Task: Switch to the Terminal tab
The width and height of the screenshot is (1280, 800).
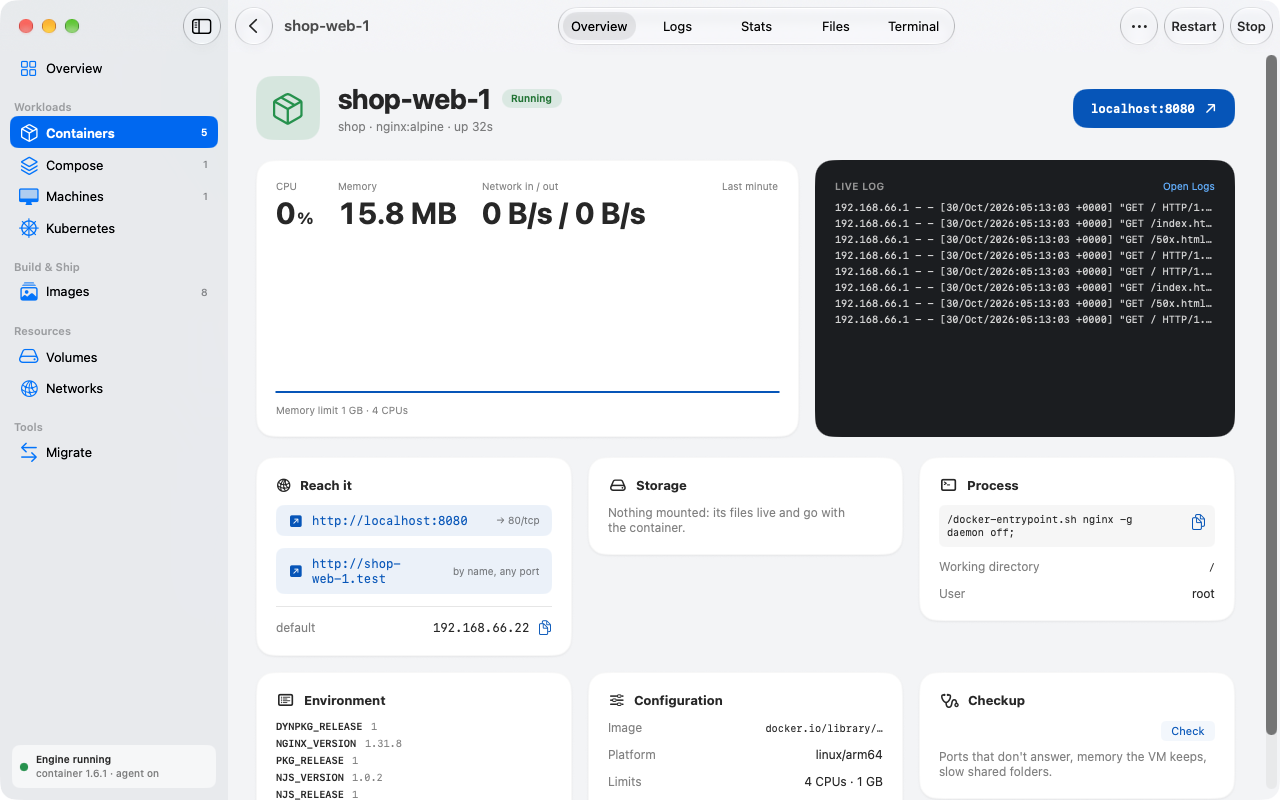Action: coord(914,27)
